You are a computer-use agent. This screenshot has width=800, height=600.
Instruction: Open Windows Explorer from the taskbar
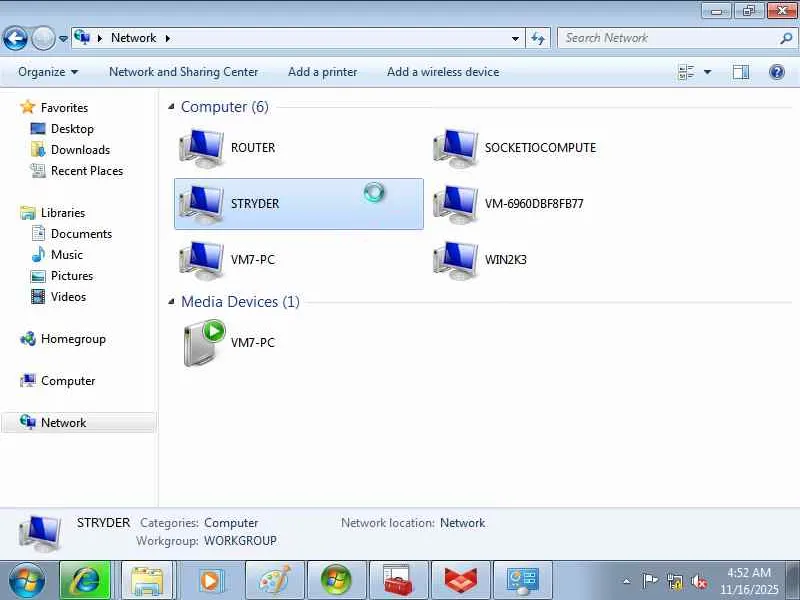pos(147,581)
